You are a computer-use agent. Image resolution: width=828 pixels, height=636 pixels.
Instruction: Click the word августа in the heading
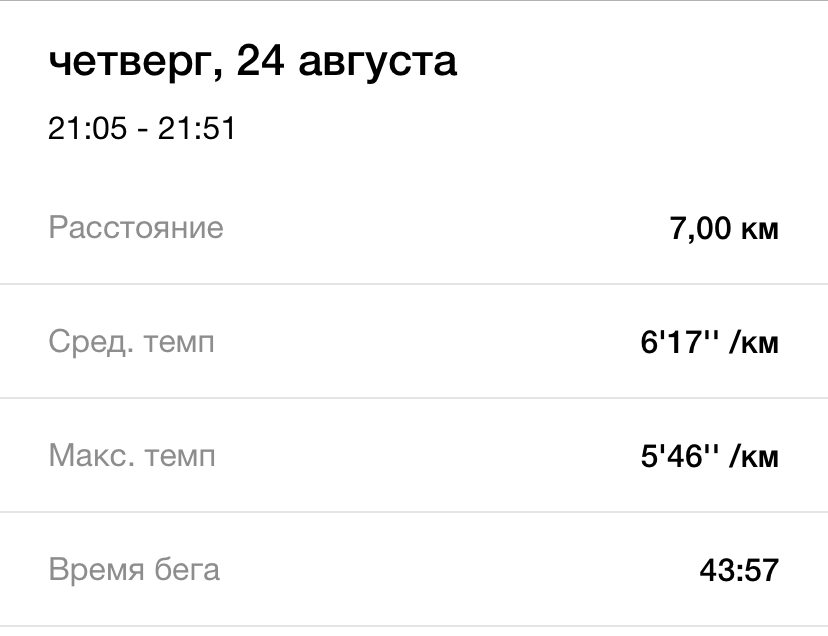click(x=378, y=64)
